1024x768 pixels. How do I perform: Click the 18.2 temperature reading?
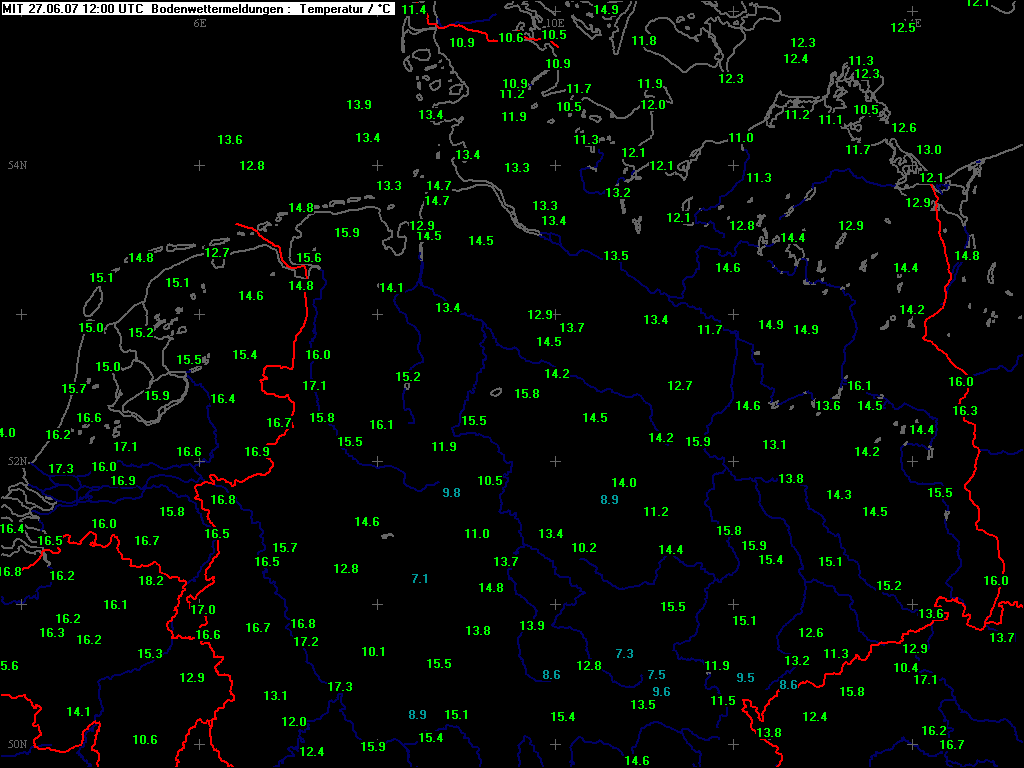(x=151, y=581)
